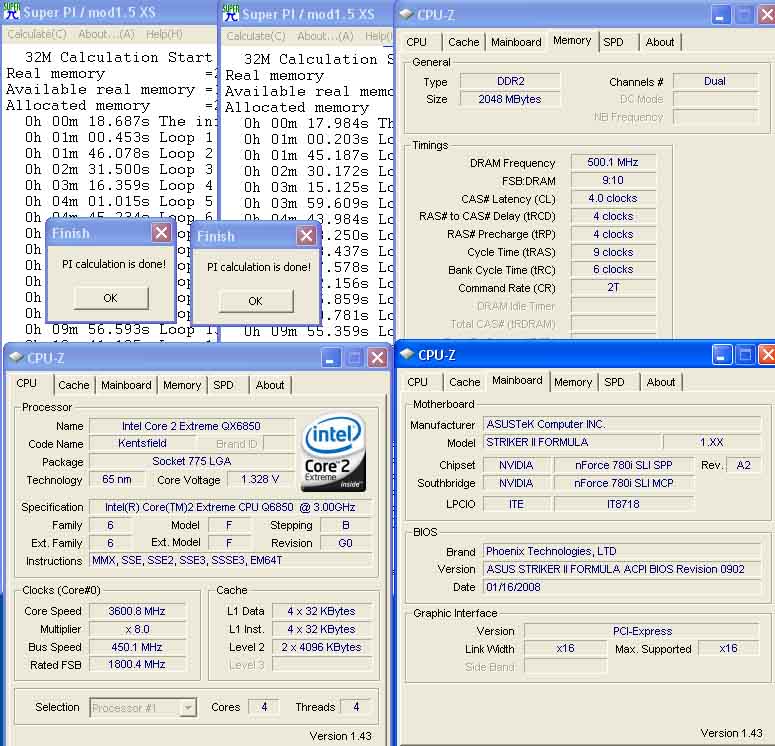Open Help(H) menu in leftmost Super PI window
This screenshot has width=775, height=746.
click(164, 34)
